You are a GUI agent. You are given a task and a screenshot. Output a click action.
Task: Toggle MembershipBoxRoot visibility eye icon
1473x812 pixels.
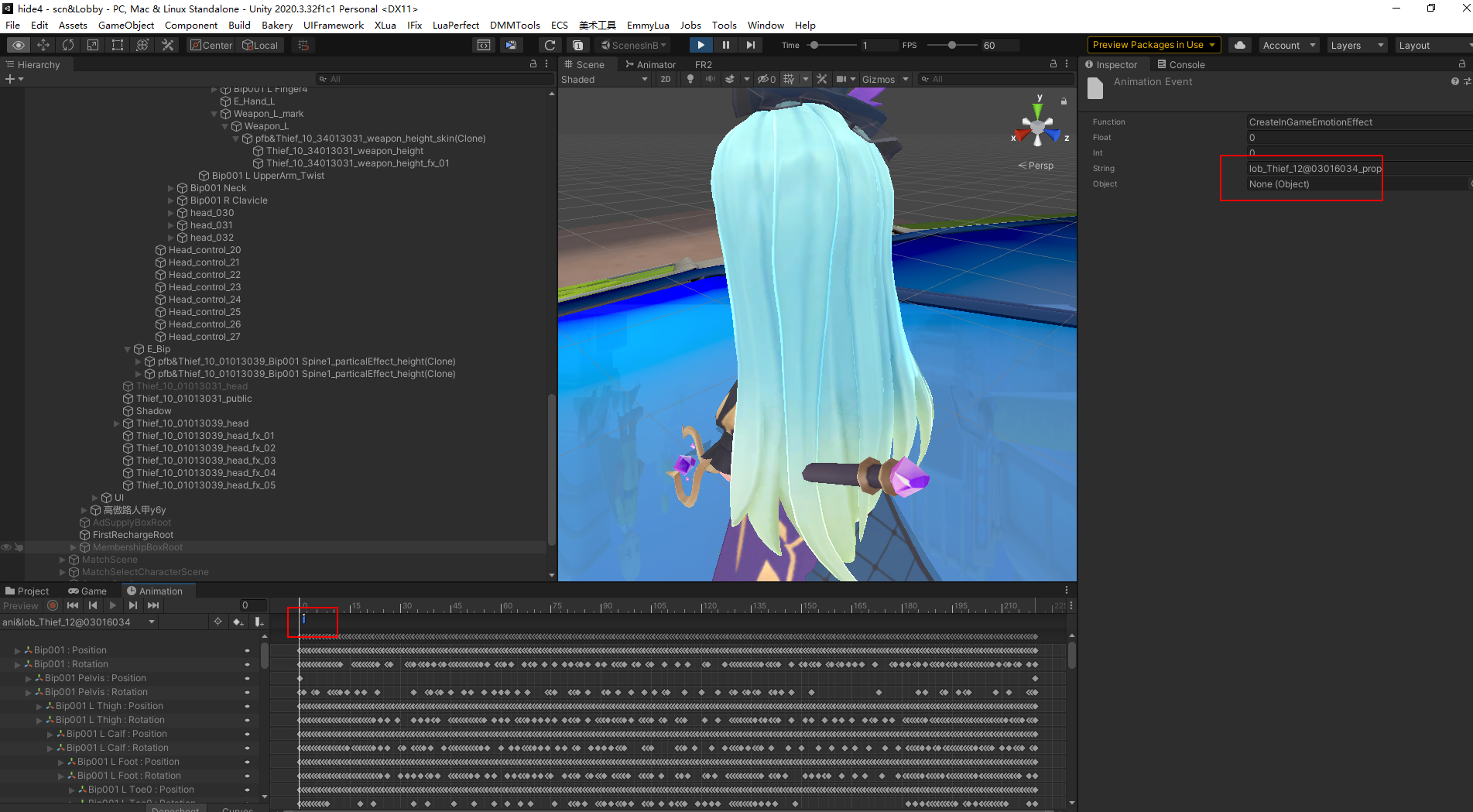[6, 547]
